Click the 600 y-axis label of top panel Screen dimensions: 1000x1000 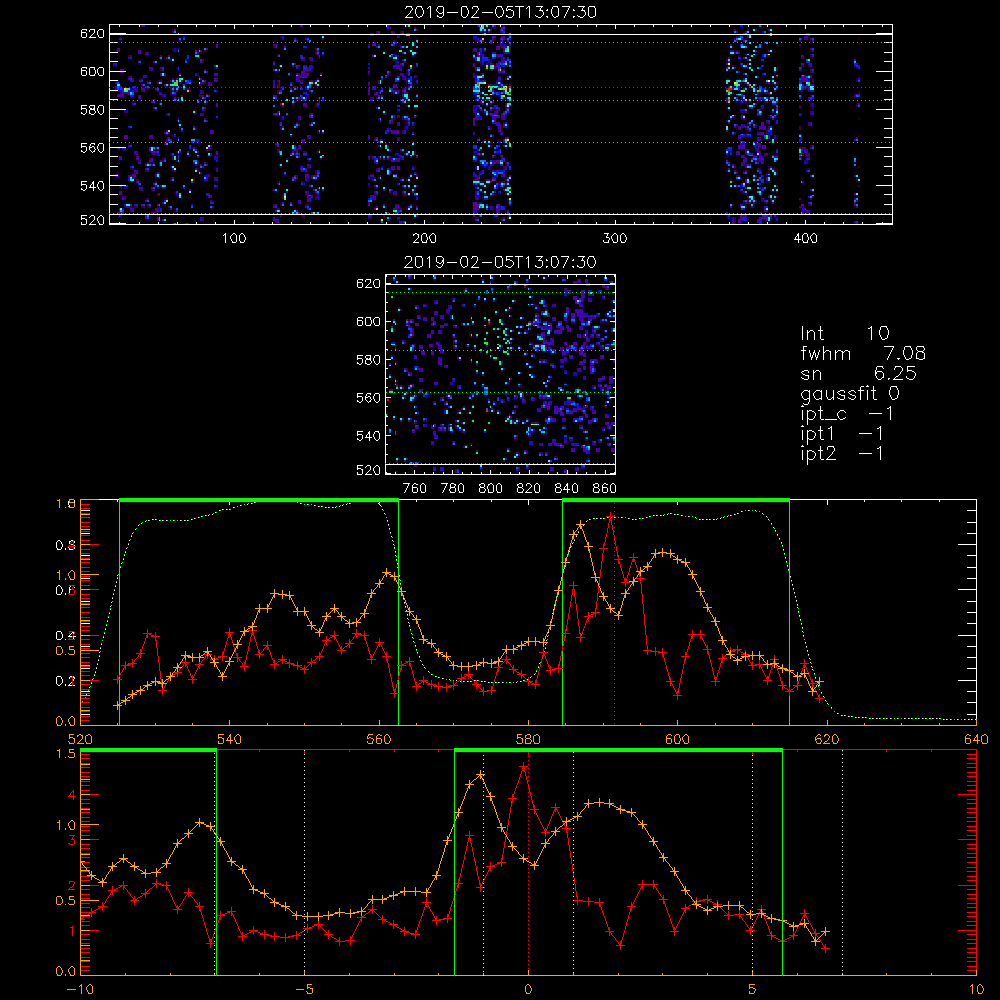(92, 71)
